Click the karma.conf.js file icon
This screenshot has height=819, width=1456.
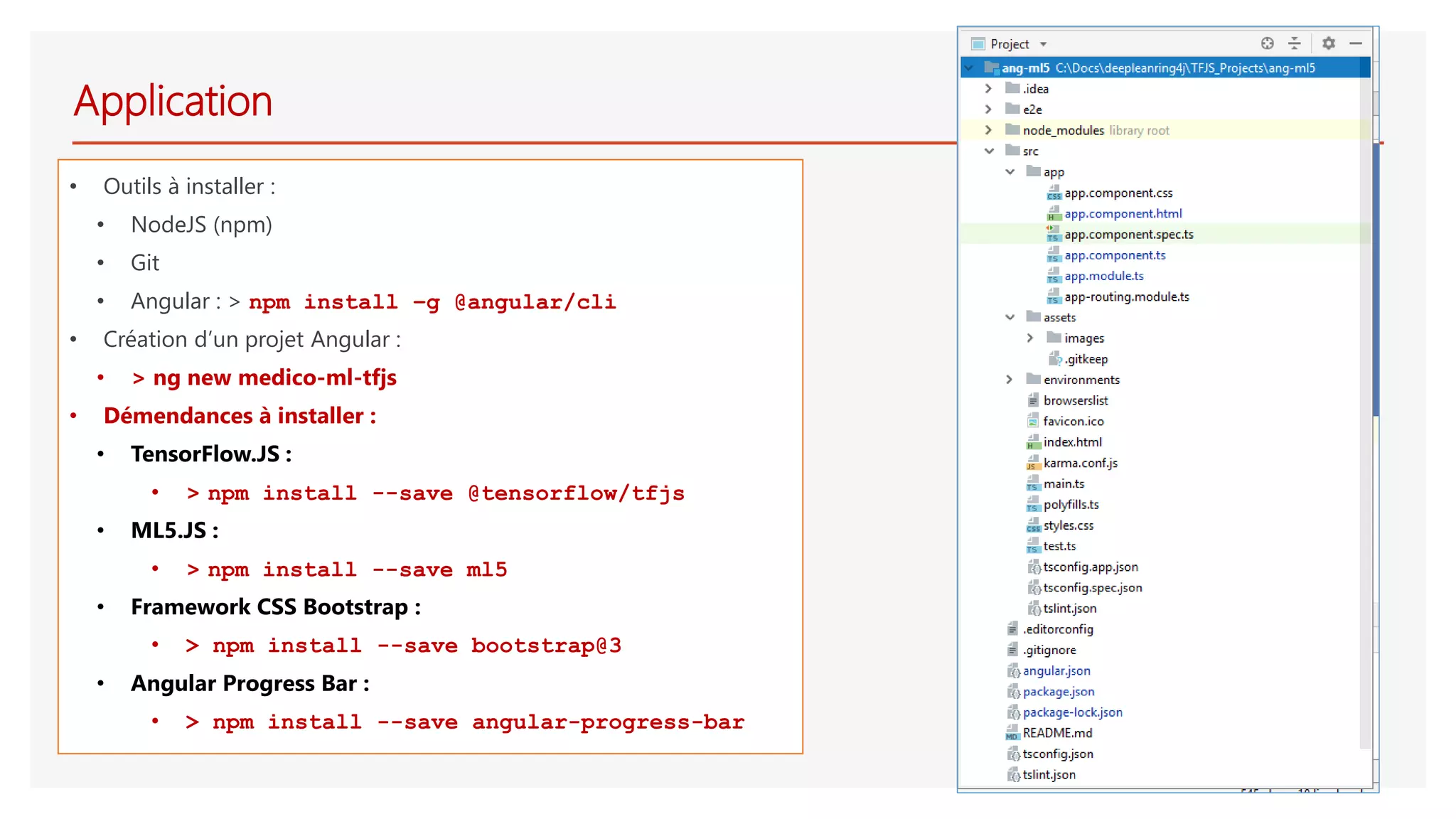[1033, 463]
